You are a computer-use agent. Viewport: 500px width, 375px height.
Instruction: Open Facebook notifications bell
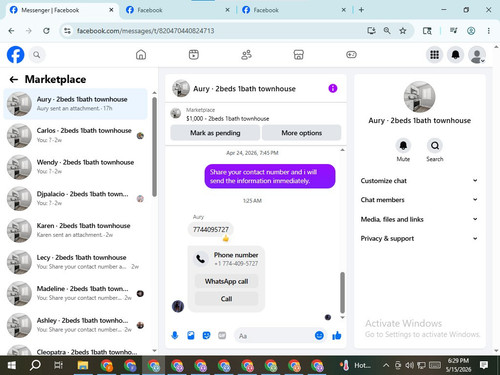point(455,55)
